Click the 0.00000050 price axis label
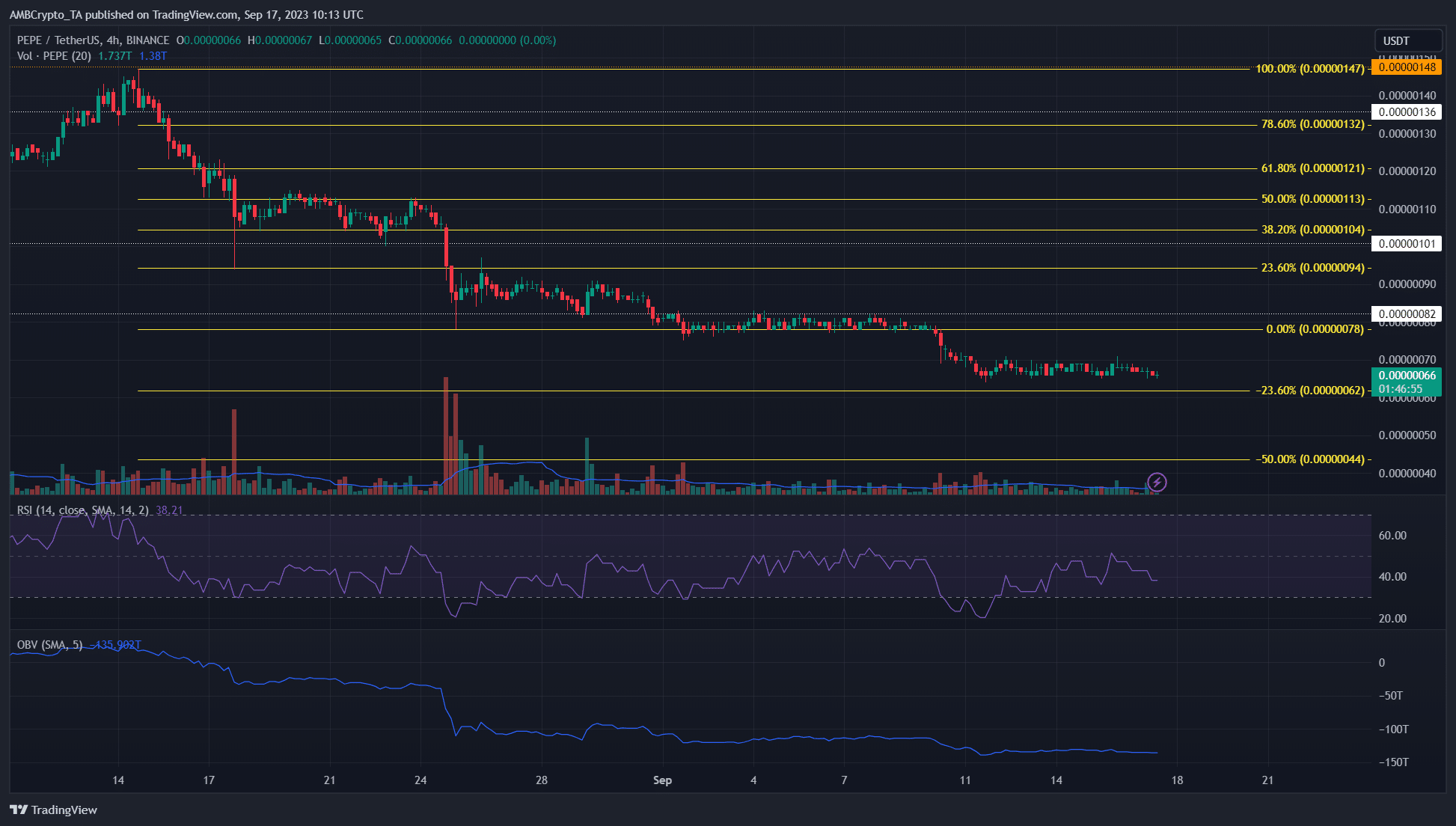The image size is (1456, 826). [x=1407, y=435]
